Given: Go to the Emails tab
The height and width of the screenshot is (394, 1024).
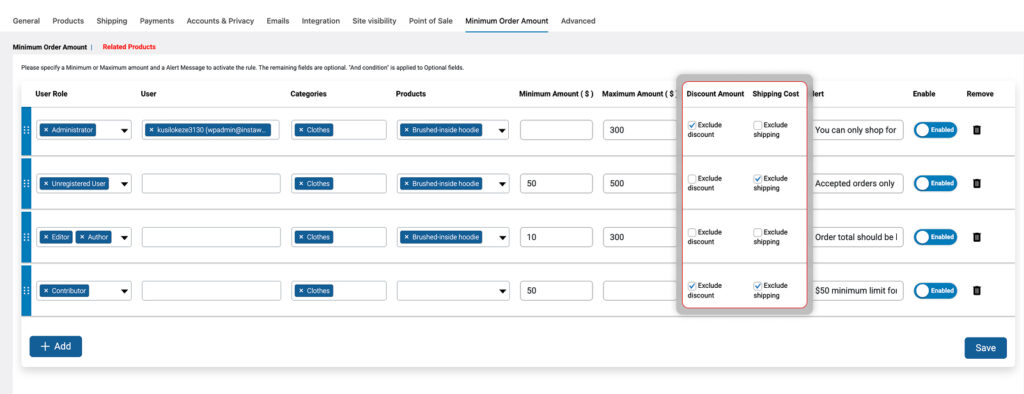Looking at the screenshot, I should pos(278,21).
